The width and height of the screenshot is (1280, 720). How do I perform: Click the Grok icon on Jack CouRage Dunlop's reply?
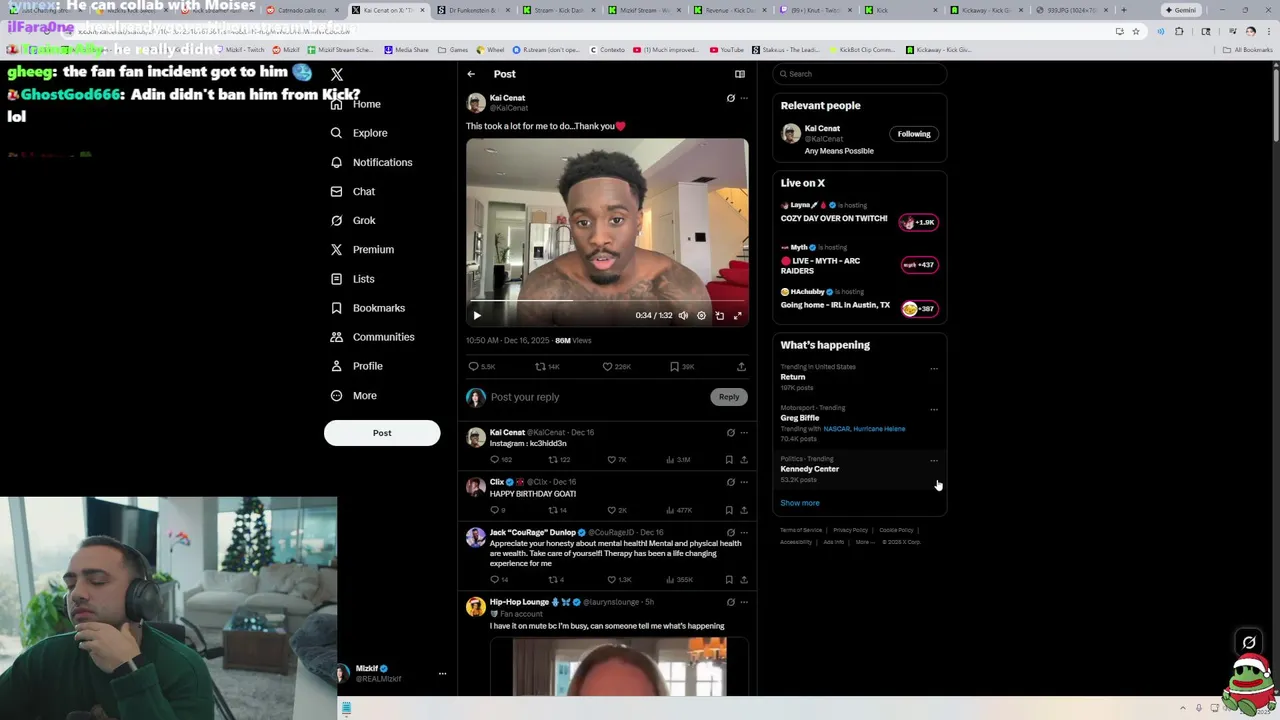pyautogui.click(x=730, y=533)
